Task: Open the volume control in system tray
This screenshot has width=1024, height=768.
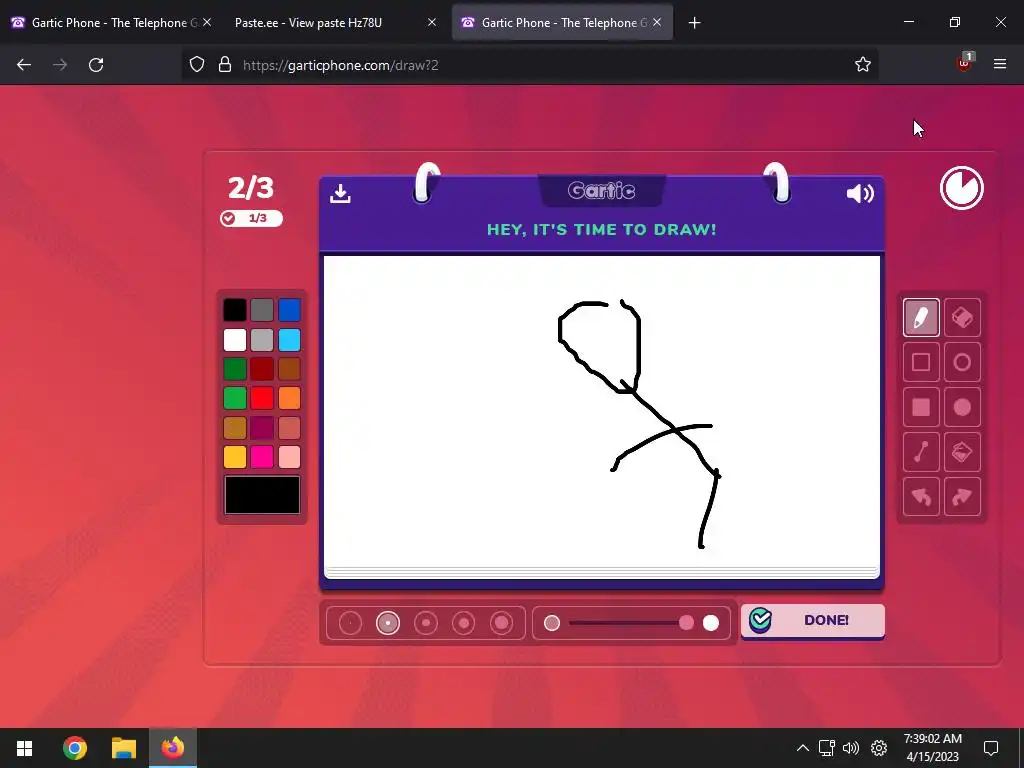Action: click(851, 748)
